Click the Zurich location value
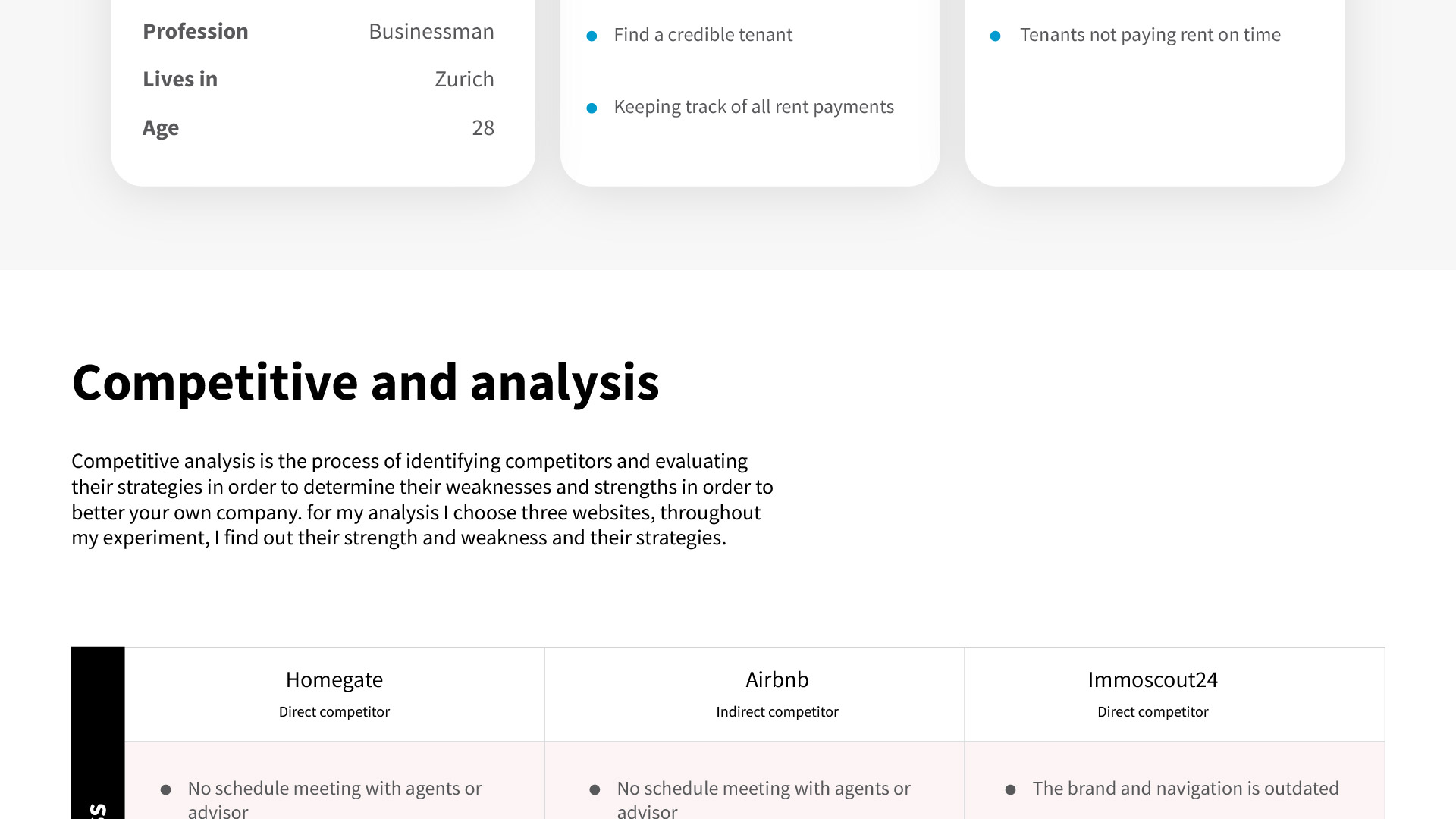Screen dimensions: 1456x819 [464, 79]
